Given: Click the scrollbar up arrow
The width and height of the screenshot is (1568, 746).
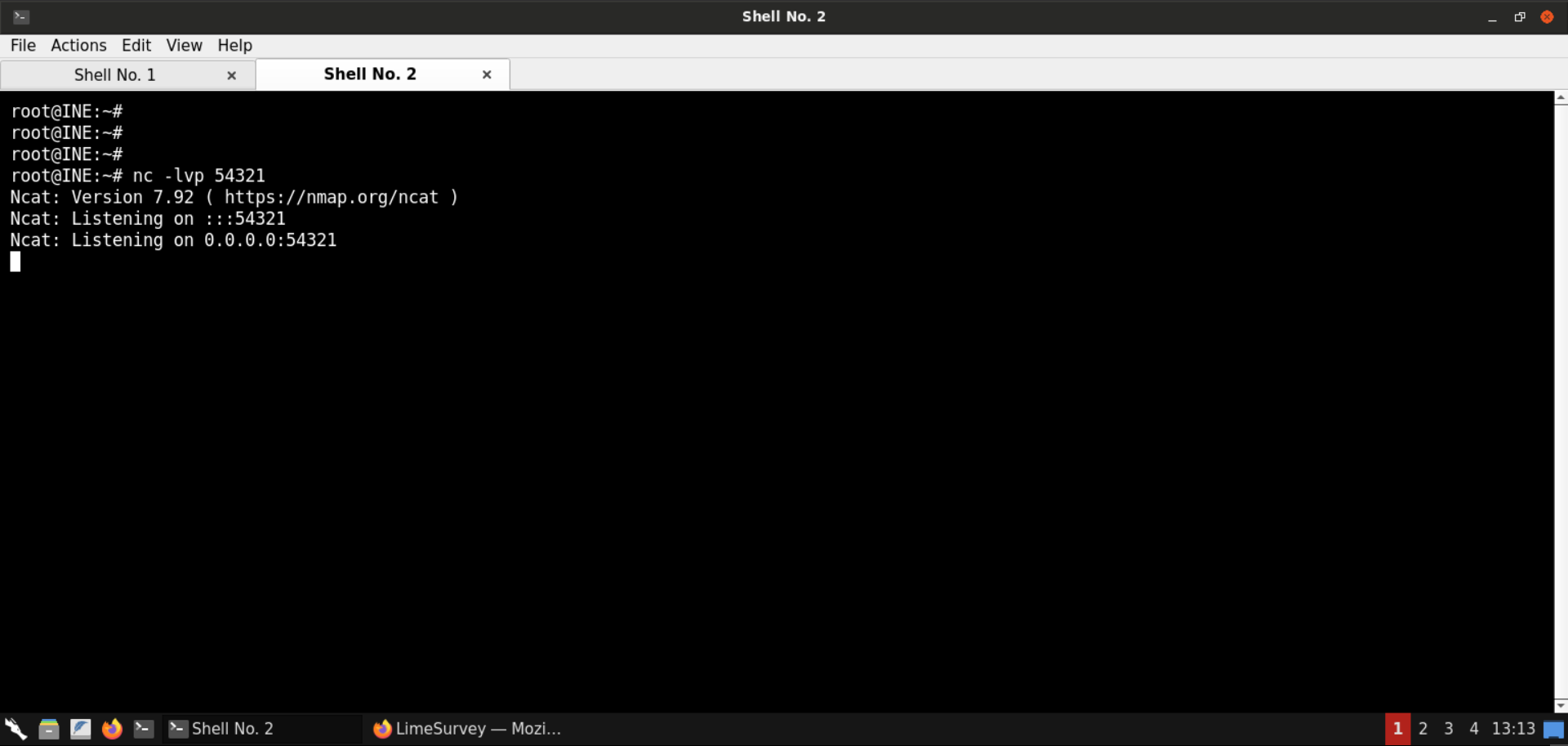Looking at the screenshot, I should pyautogui.click(x=1561, y=97).
